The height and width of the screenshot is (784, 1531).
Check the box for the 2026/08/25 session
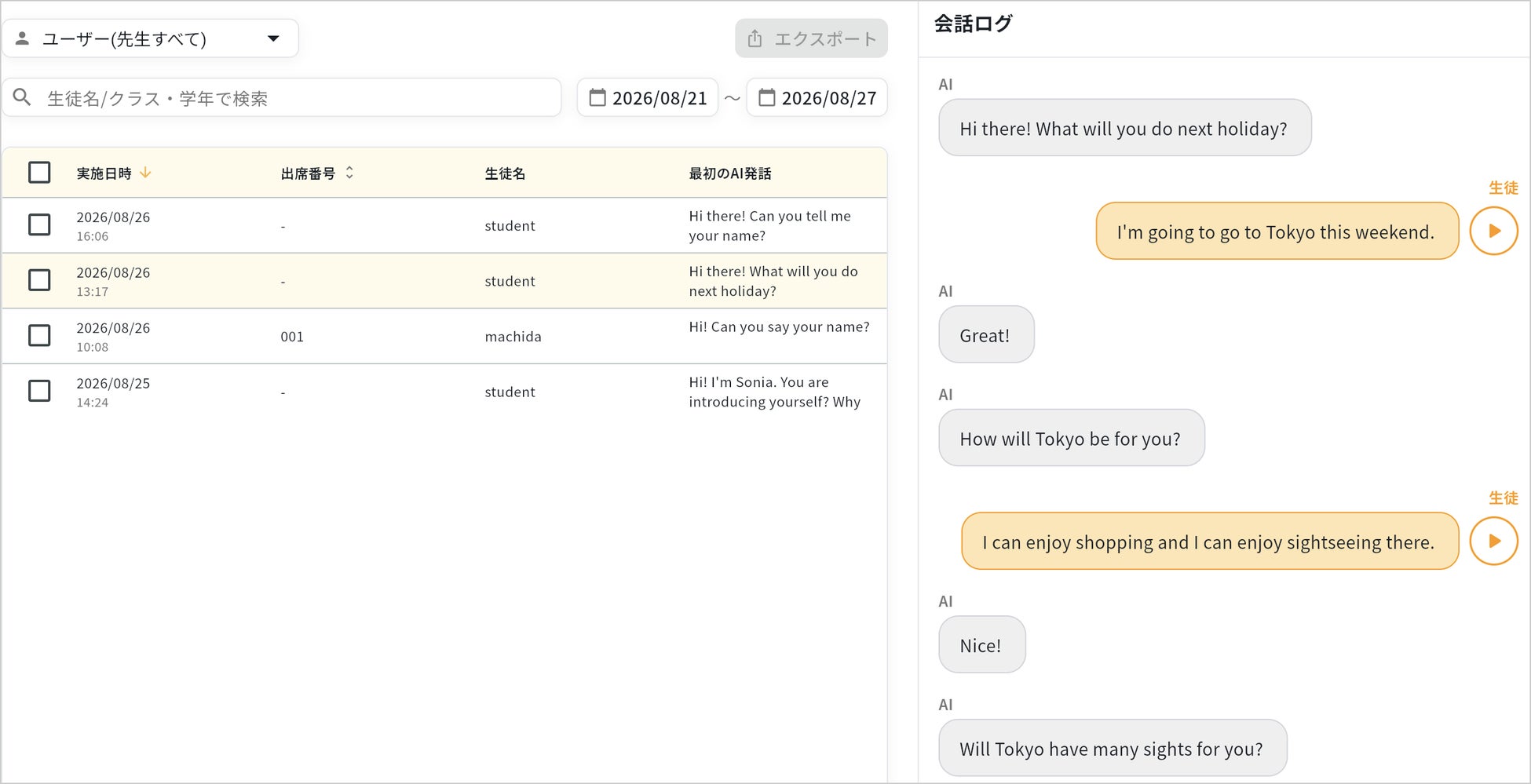click(x=39, y=391)
